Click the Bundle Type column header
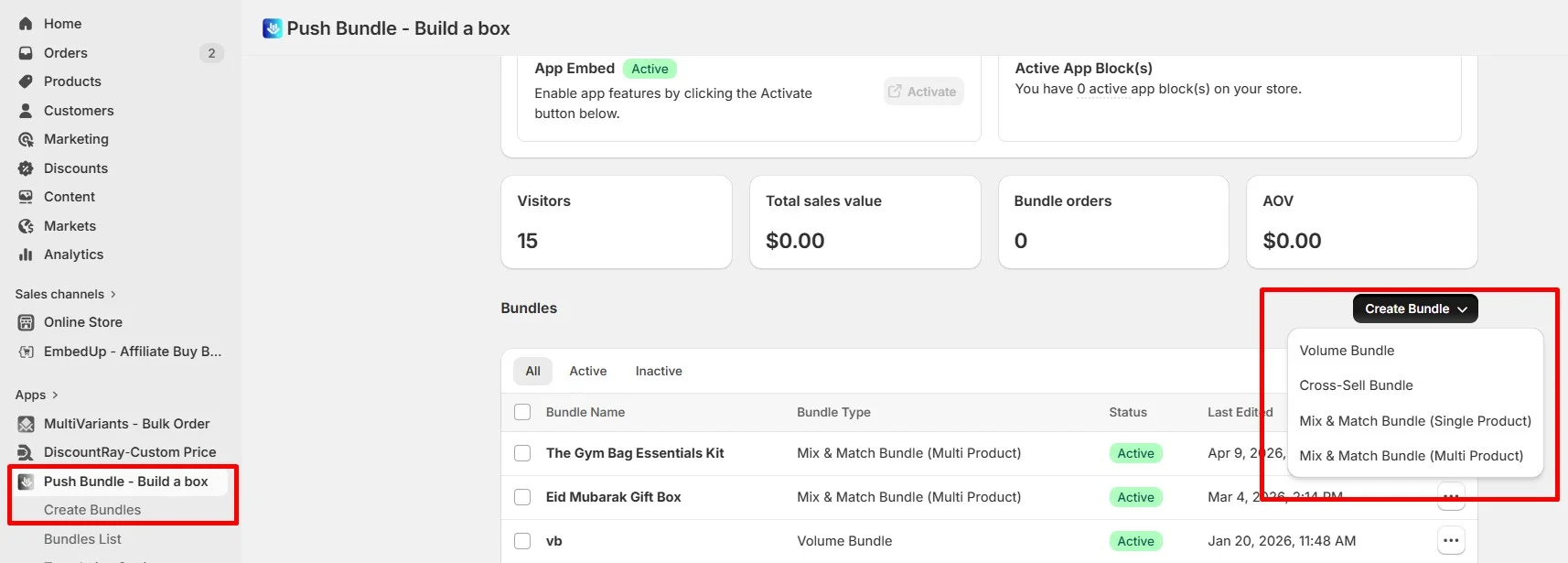1568x563 pixels. click(833, 412)
